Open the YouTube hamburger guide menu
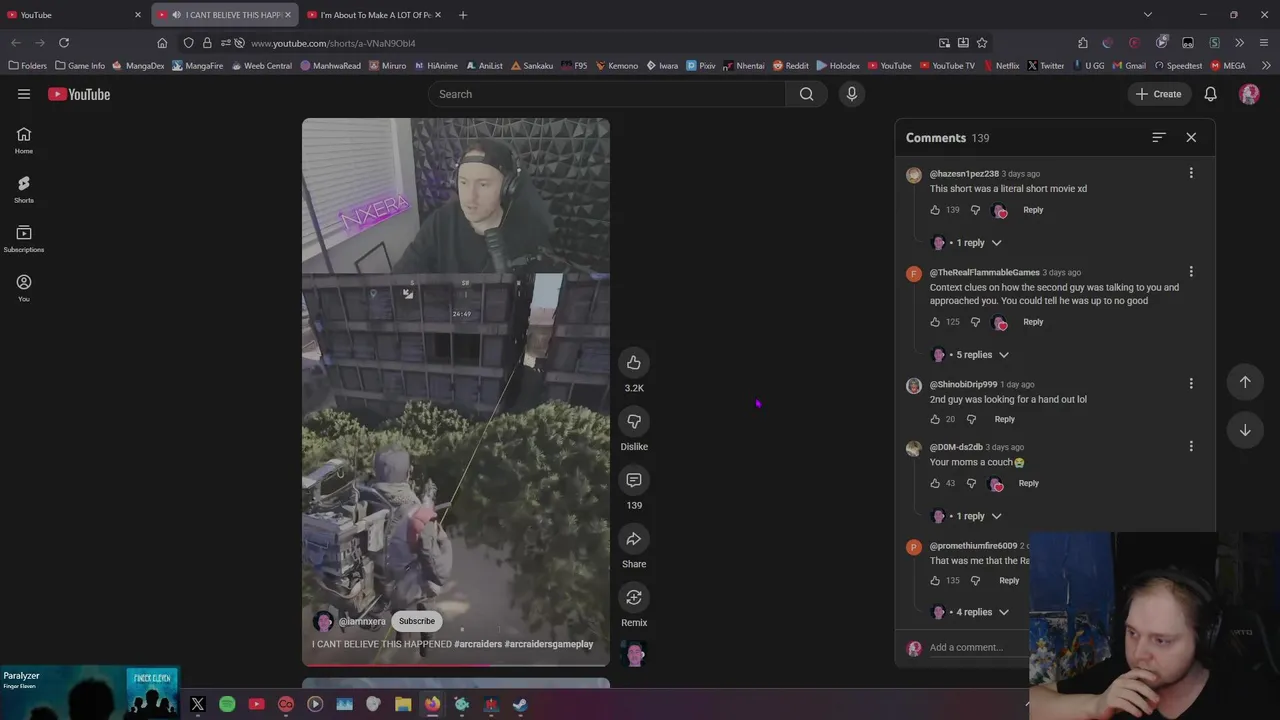Viewport: 1280px width, 720px height. (x=24, y=94)
